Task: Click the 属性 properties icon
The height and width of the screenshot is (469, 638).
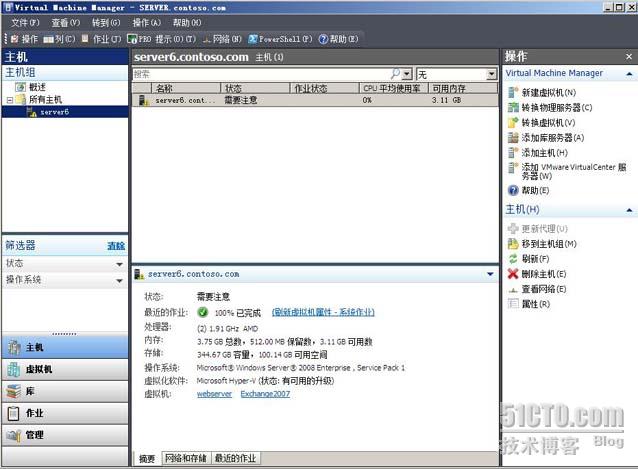Action: click(x=513, y=304)
